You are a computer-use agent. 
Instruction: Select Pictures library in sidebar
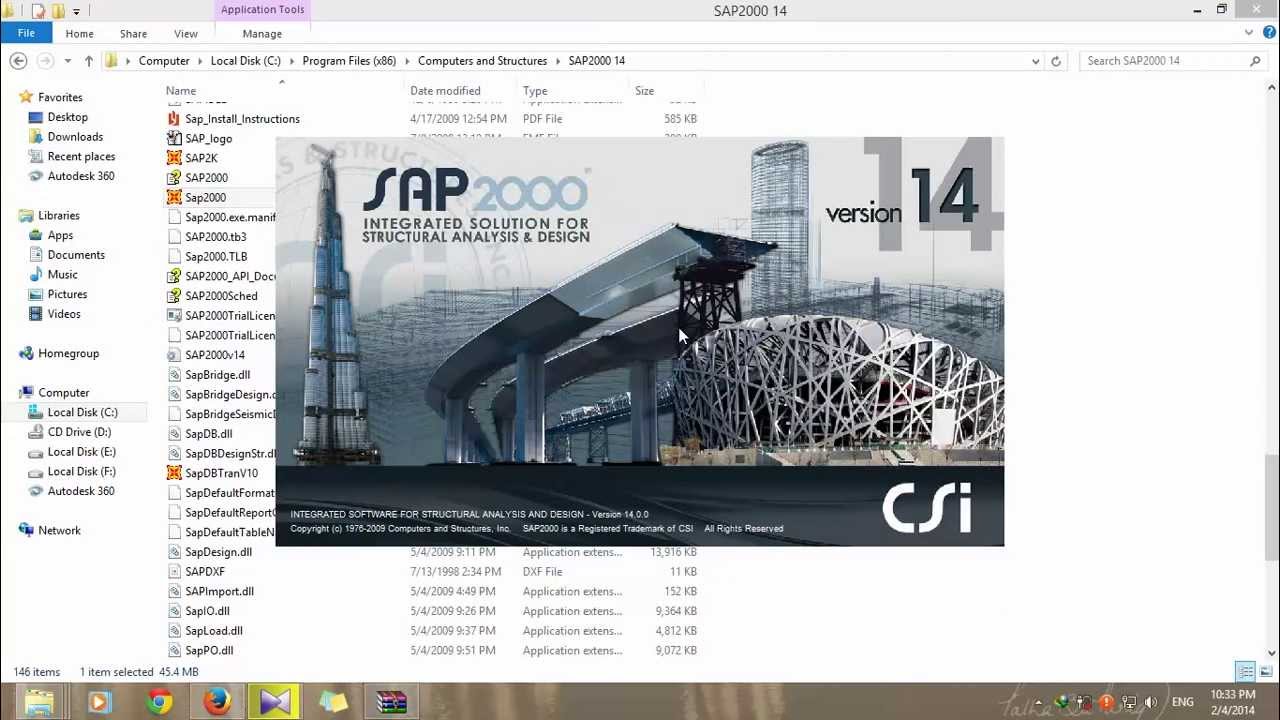click(67, 294)
